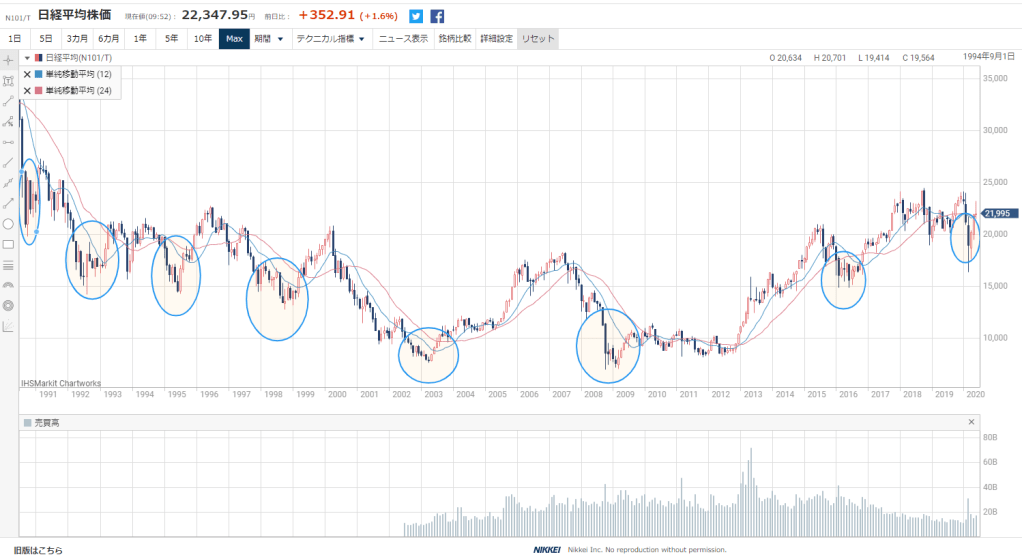Collapse the 日経平均(N101/T) legend
Screen dimensions: 1022x559
tap(27, 58)
